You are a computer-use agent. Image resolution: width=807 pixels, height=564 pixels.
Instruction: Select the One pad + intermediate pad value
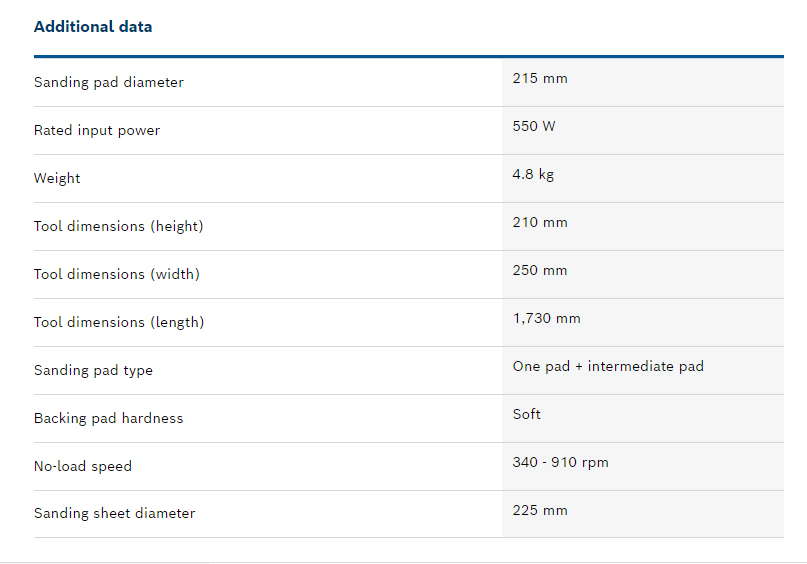[608, 366]
